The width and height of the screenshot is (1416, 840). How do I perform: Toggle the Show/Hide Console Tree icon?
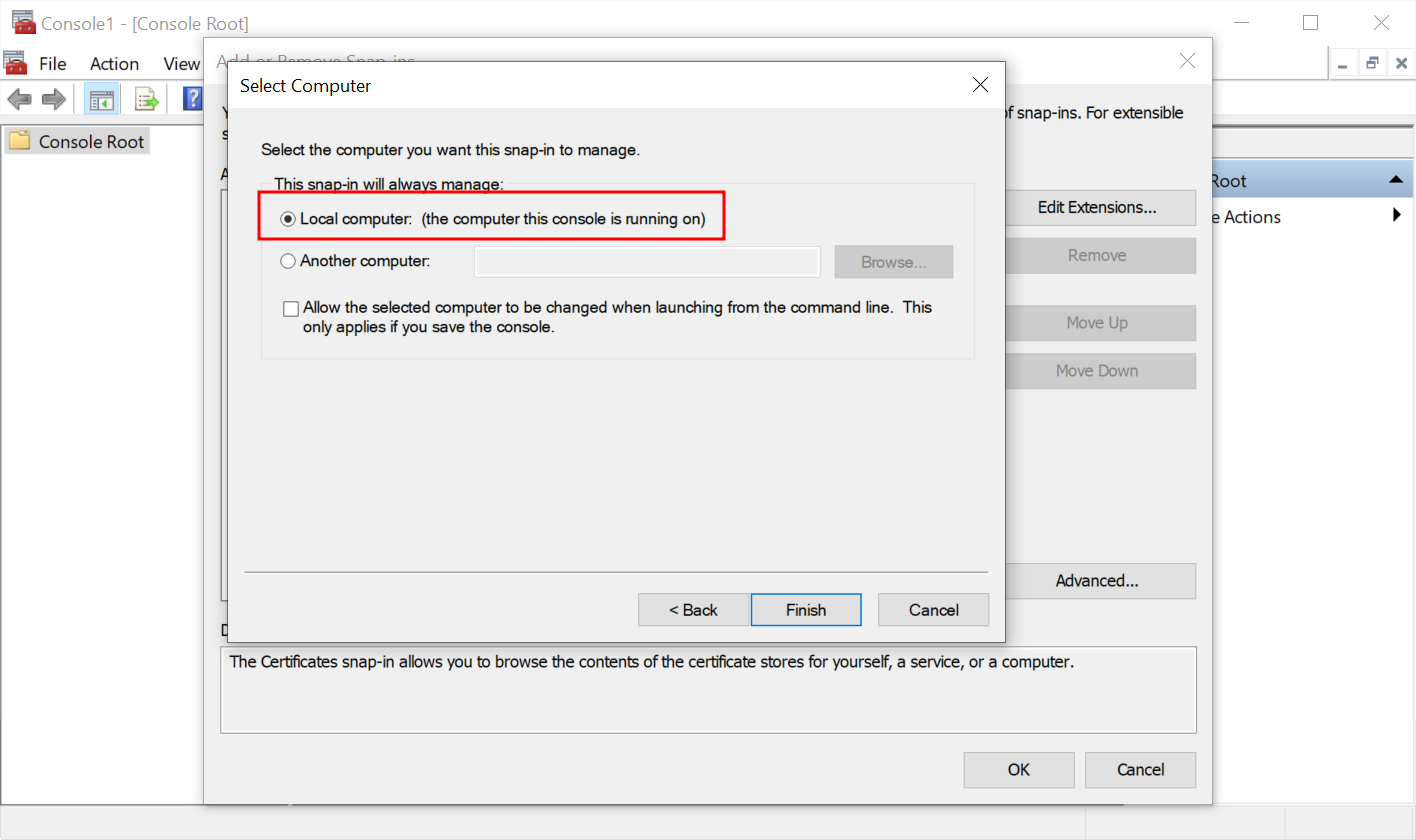pos(101,99)
